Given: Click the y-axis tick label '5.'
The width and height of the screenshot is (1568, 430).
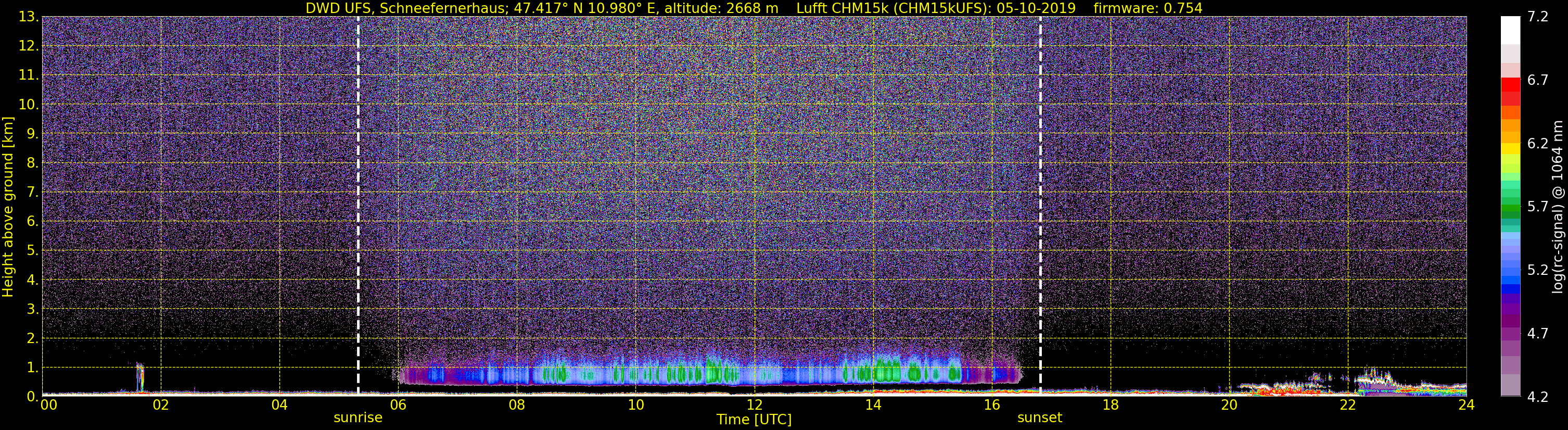Looking at the screenshot, I should point(32,250).
